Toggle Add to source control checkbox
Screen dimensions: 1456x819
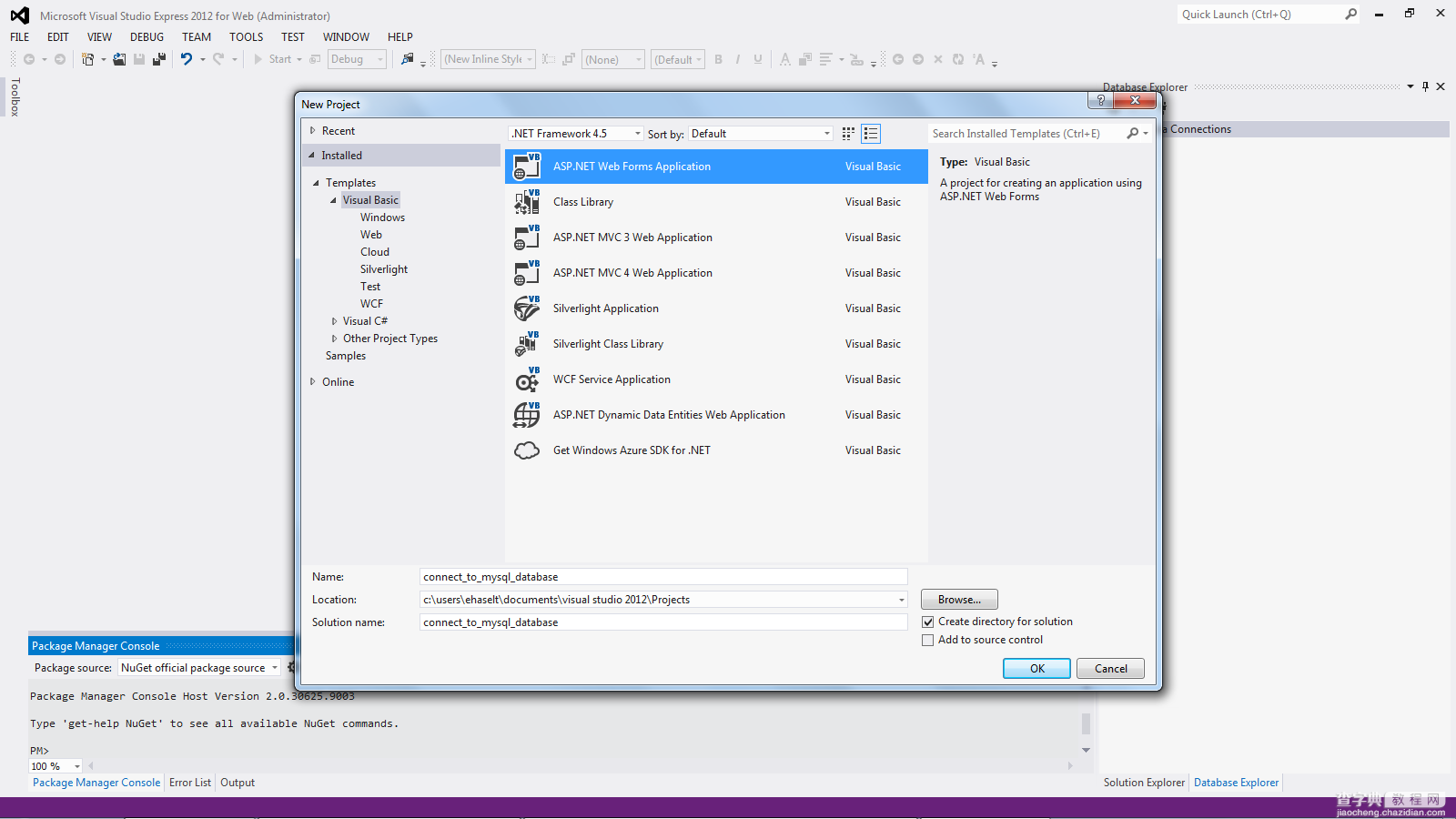click(x=927, y=641)
